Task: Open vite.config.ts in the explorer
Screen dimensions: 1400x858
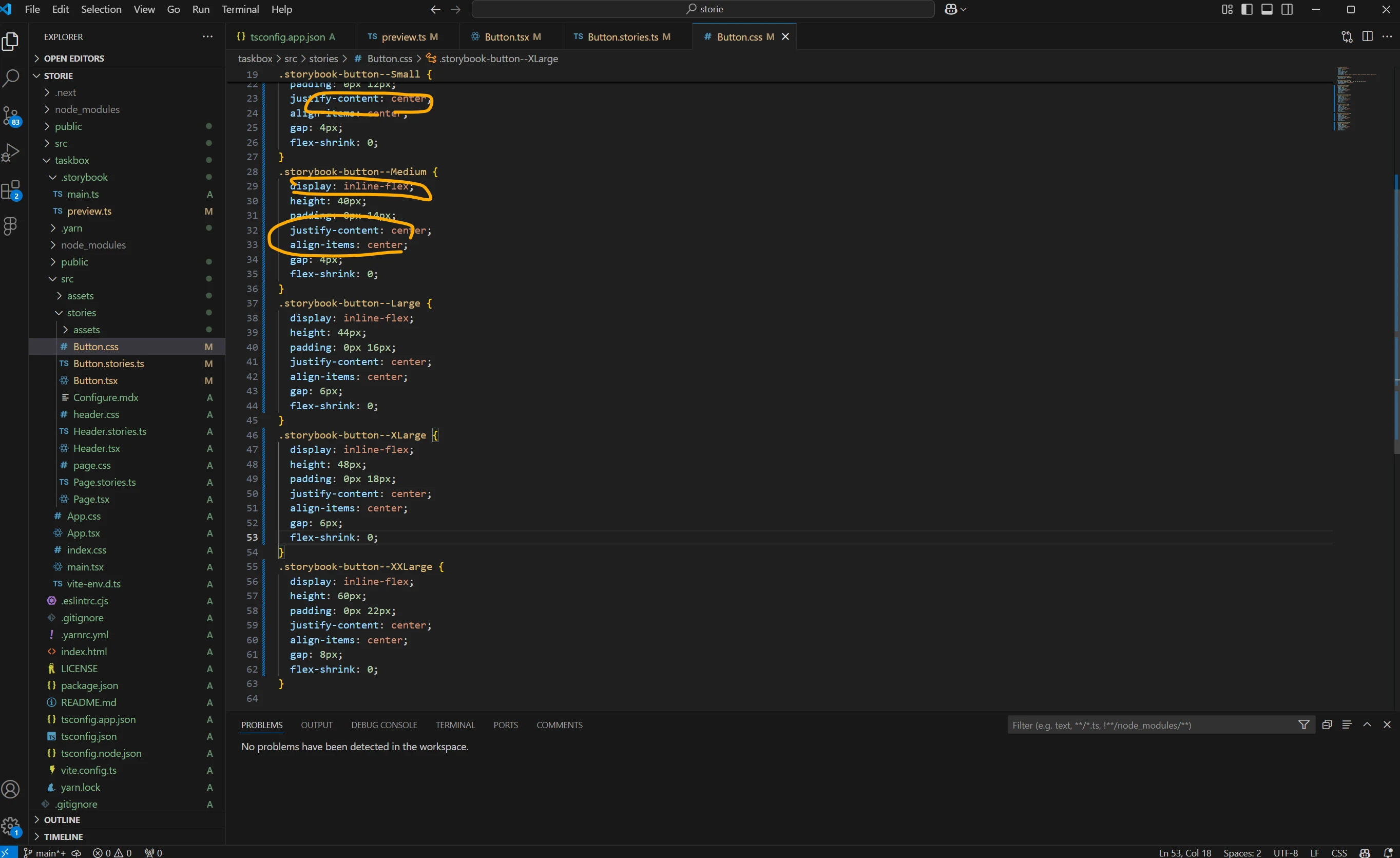Action: pyautogui.click(x=127, y=770)
